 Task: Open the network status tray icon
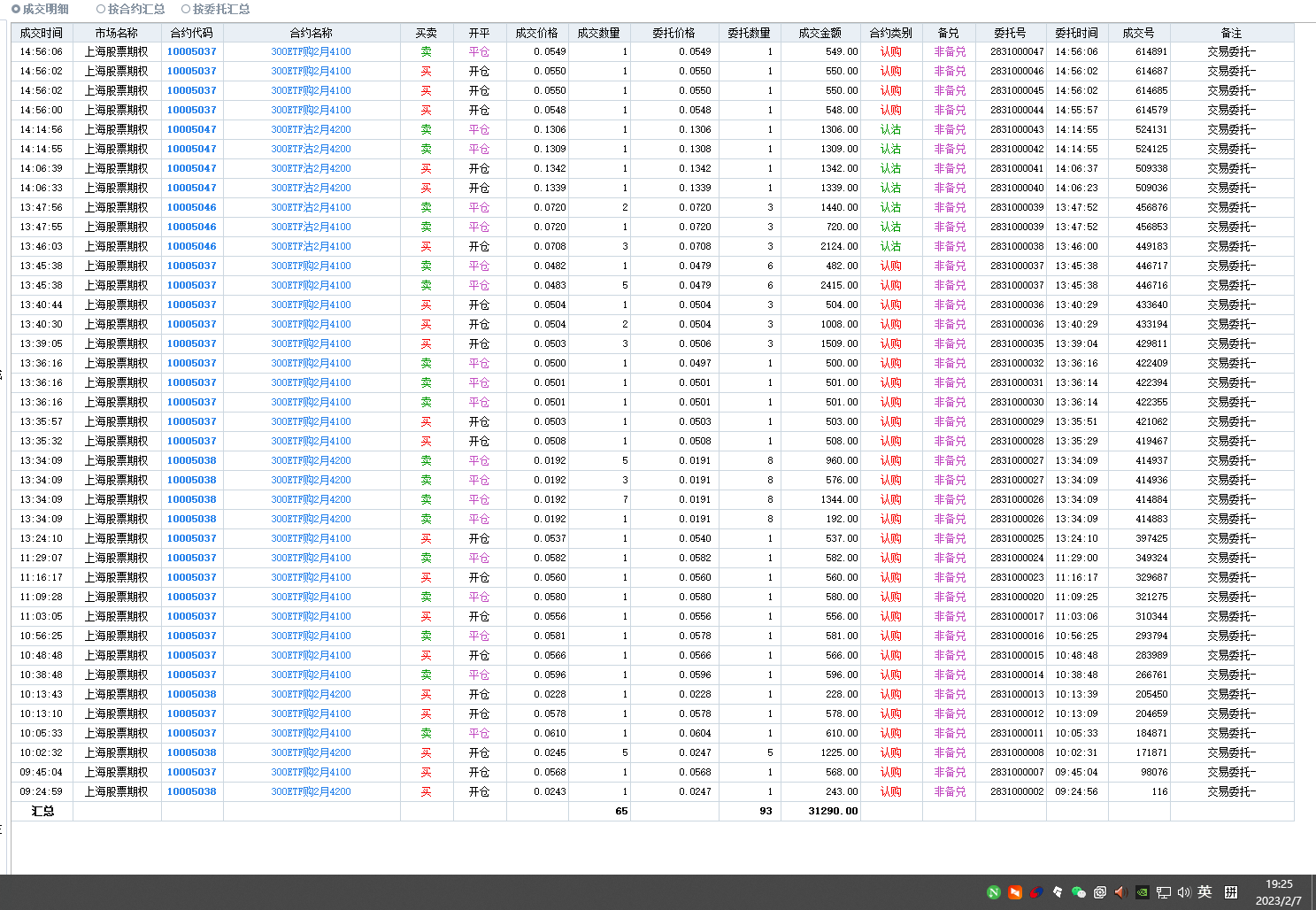(1163, 892)
